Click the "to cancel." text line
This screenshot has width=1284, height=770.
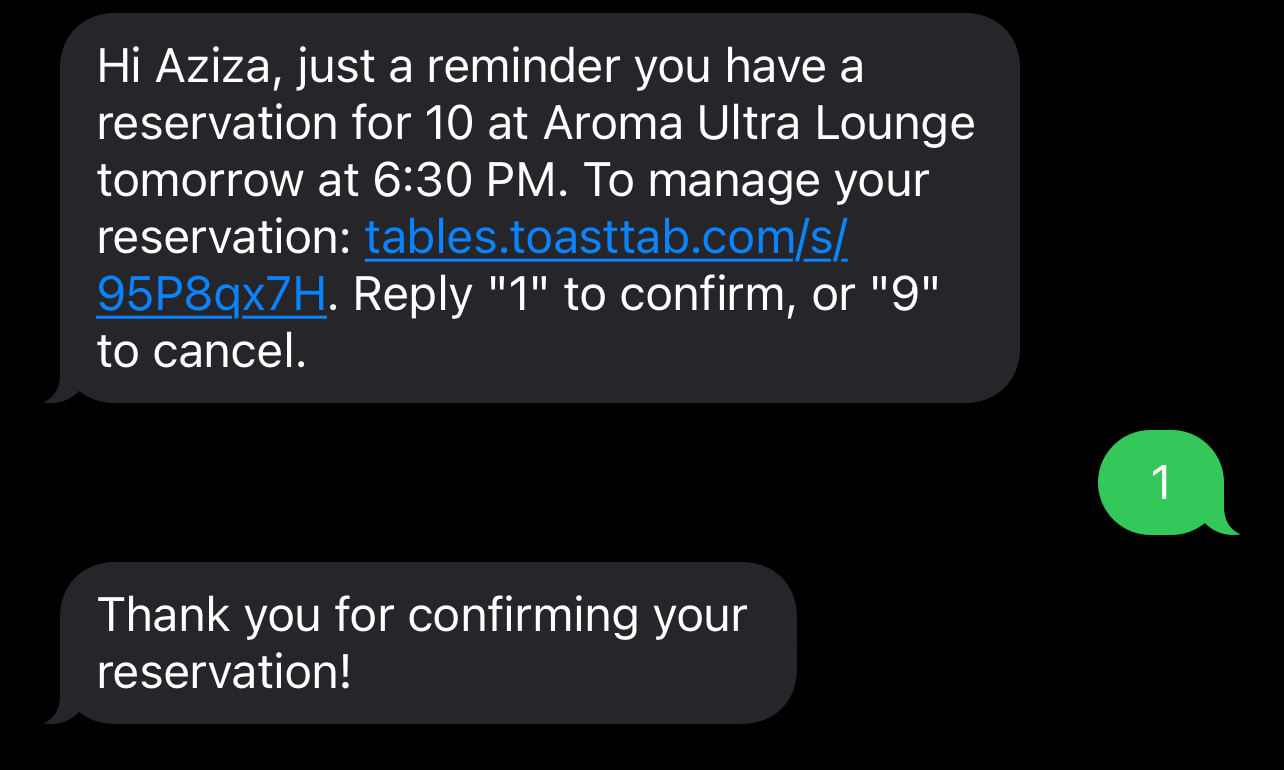201,352
